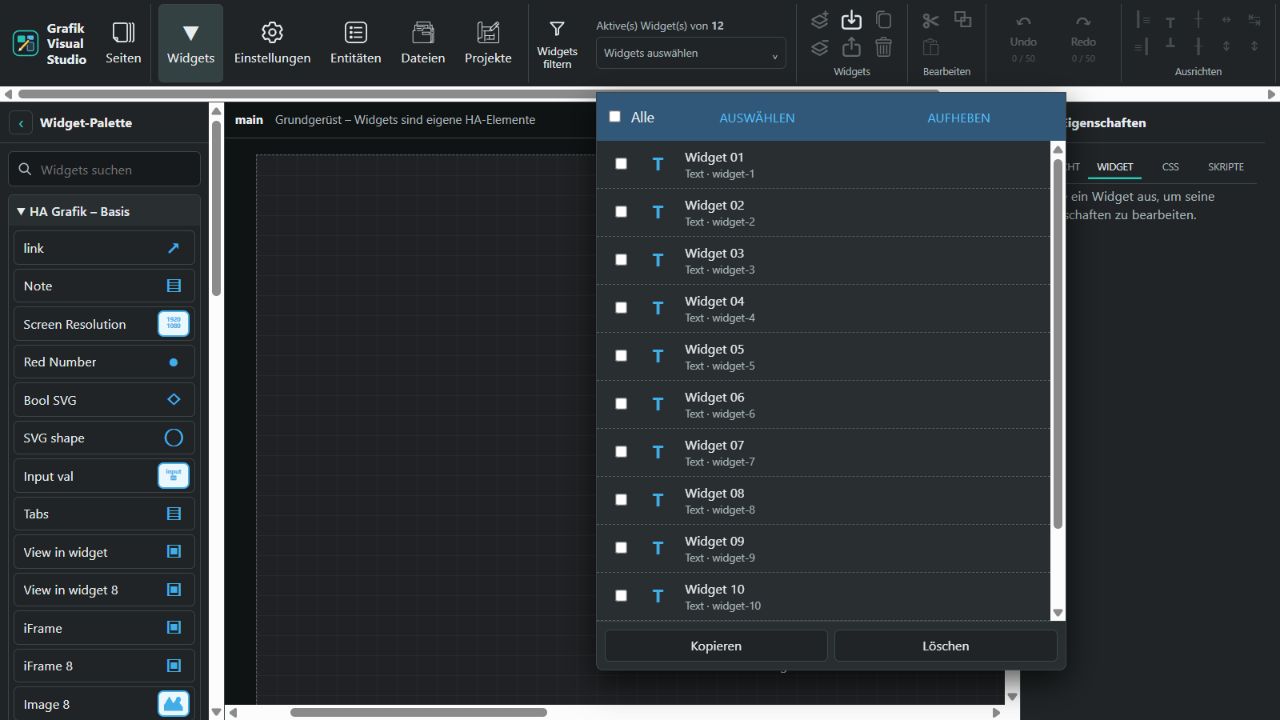Click the layers minus icon
Screen dimensions: 1280x720
(x=819, y=47)
